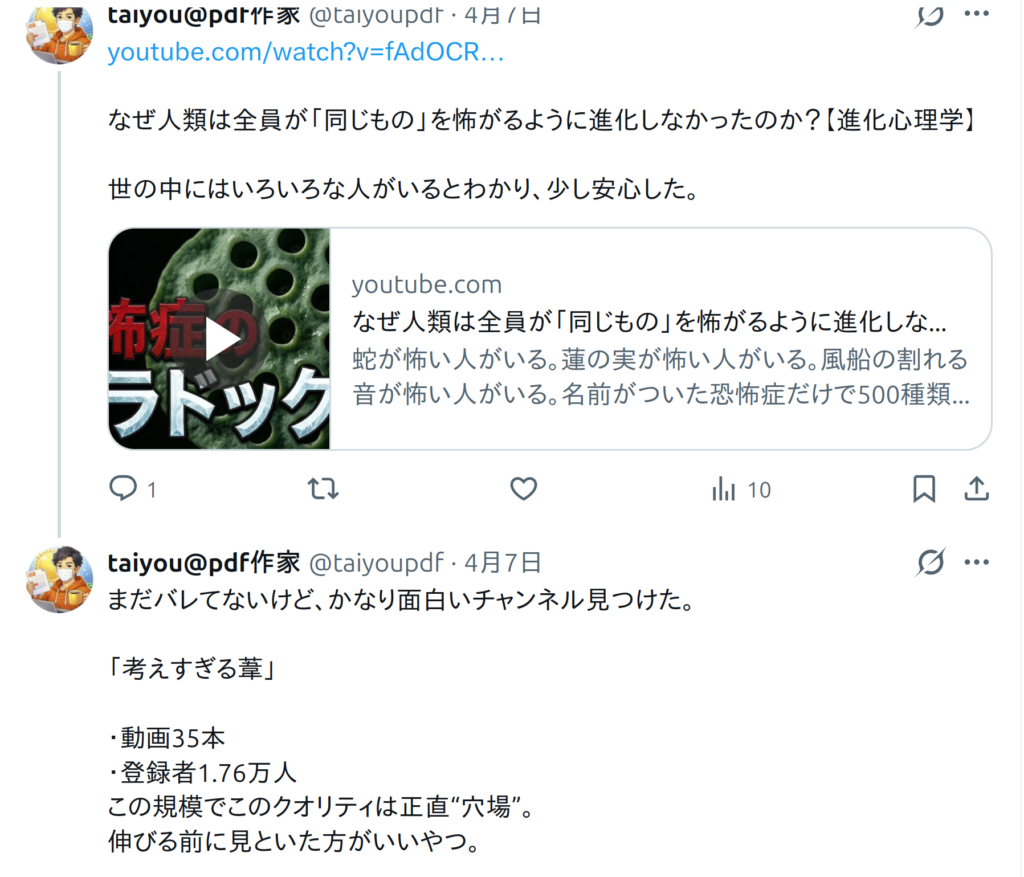Share the tweet via upload icon
Image resolution: width=1024 pixels, height=877 pixels.
point(976,488)
